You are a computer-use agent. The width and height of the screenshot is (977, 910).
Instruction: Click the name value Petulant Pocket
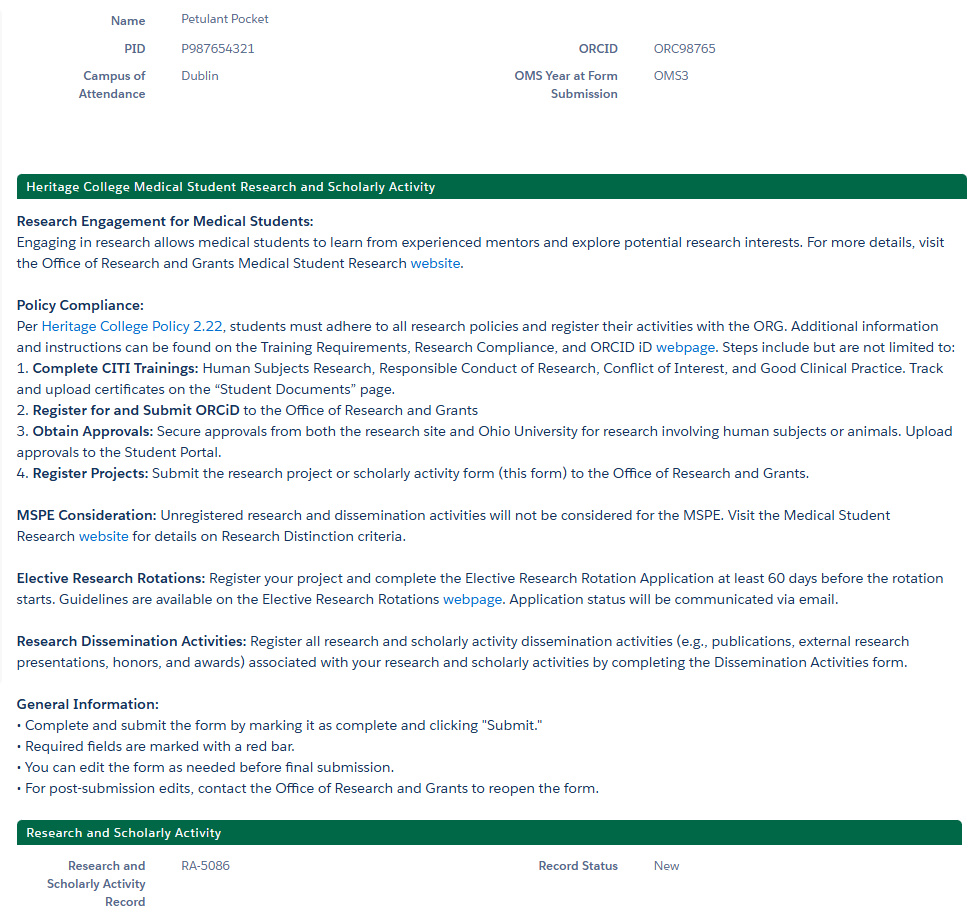pos(225,19)
